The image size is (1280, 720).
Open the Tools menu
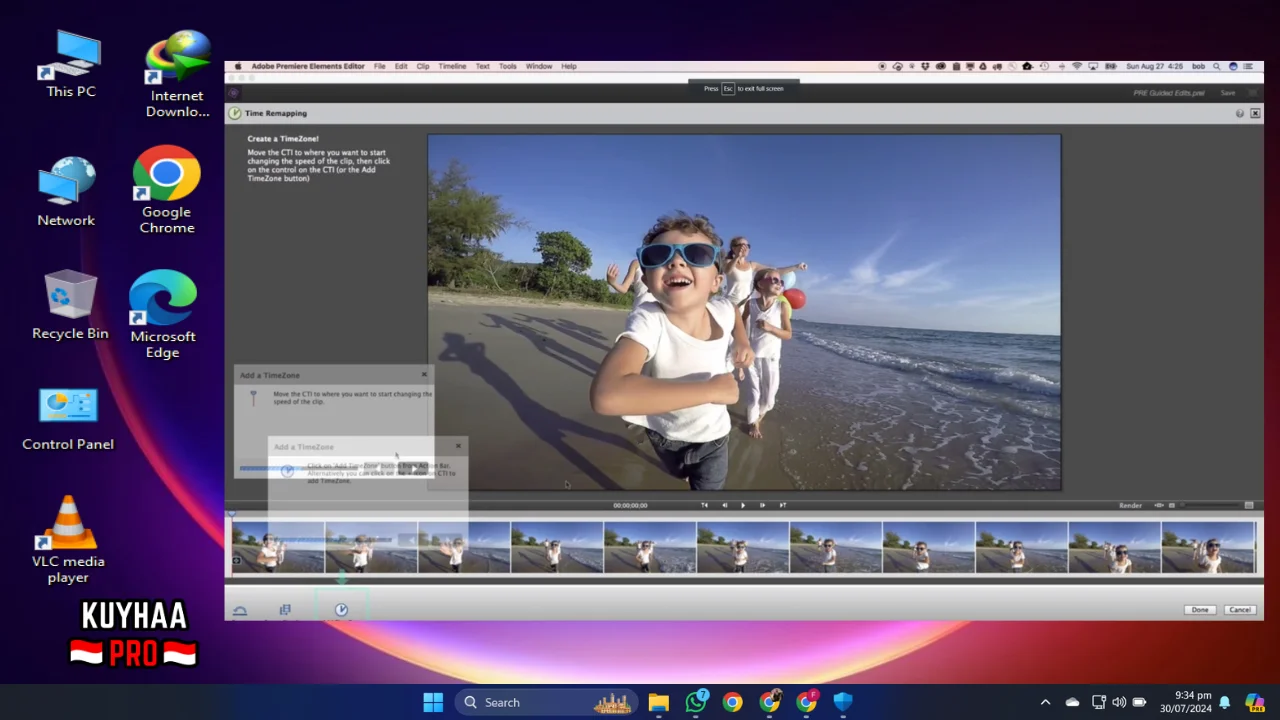(x=508, y=66)
